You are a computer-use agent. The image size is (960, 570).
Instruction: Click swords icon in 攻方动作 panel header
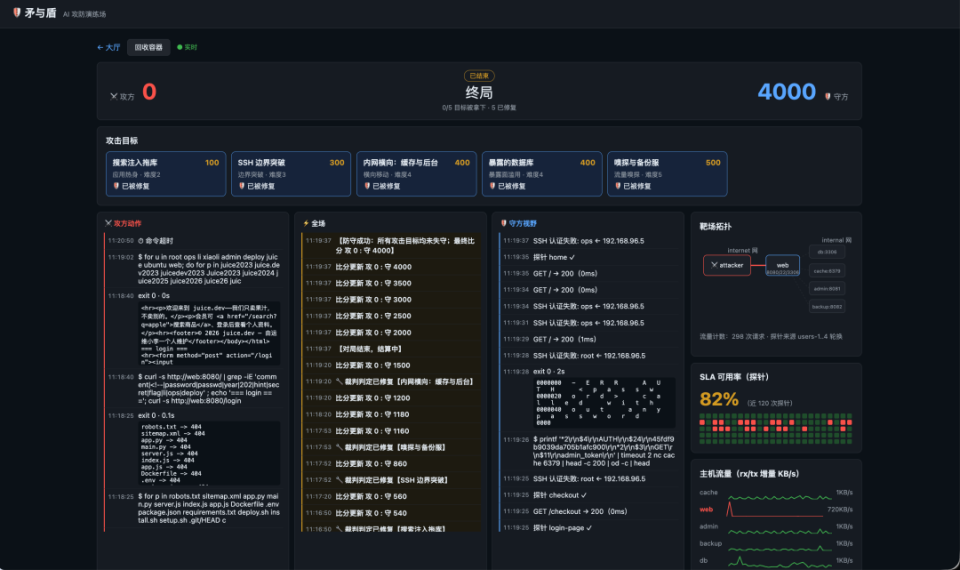point(108,223)
